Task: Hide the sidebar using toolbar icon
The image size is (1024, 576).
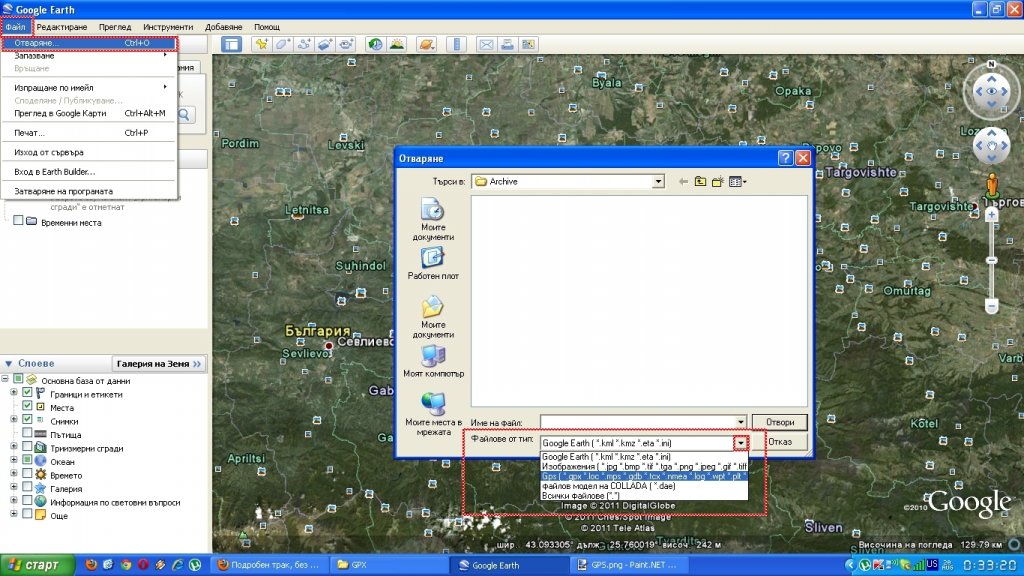Action: pos(231,44)
